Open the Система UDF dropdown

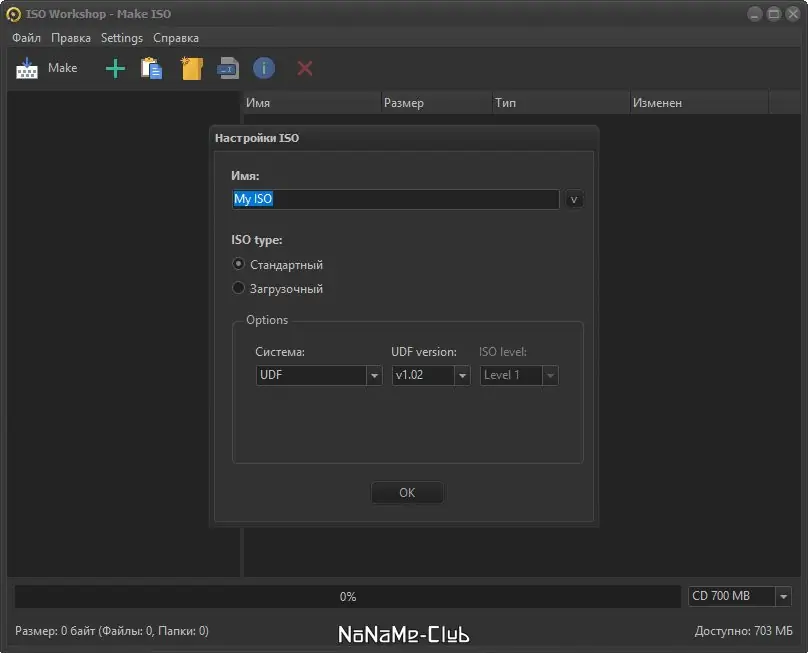[x=373, y=375]
